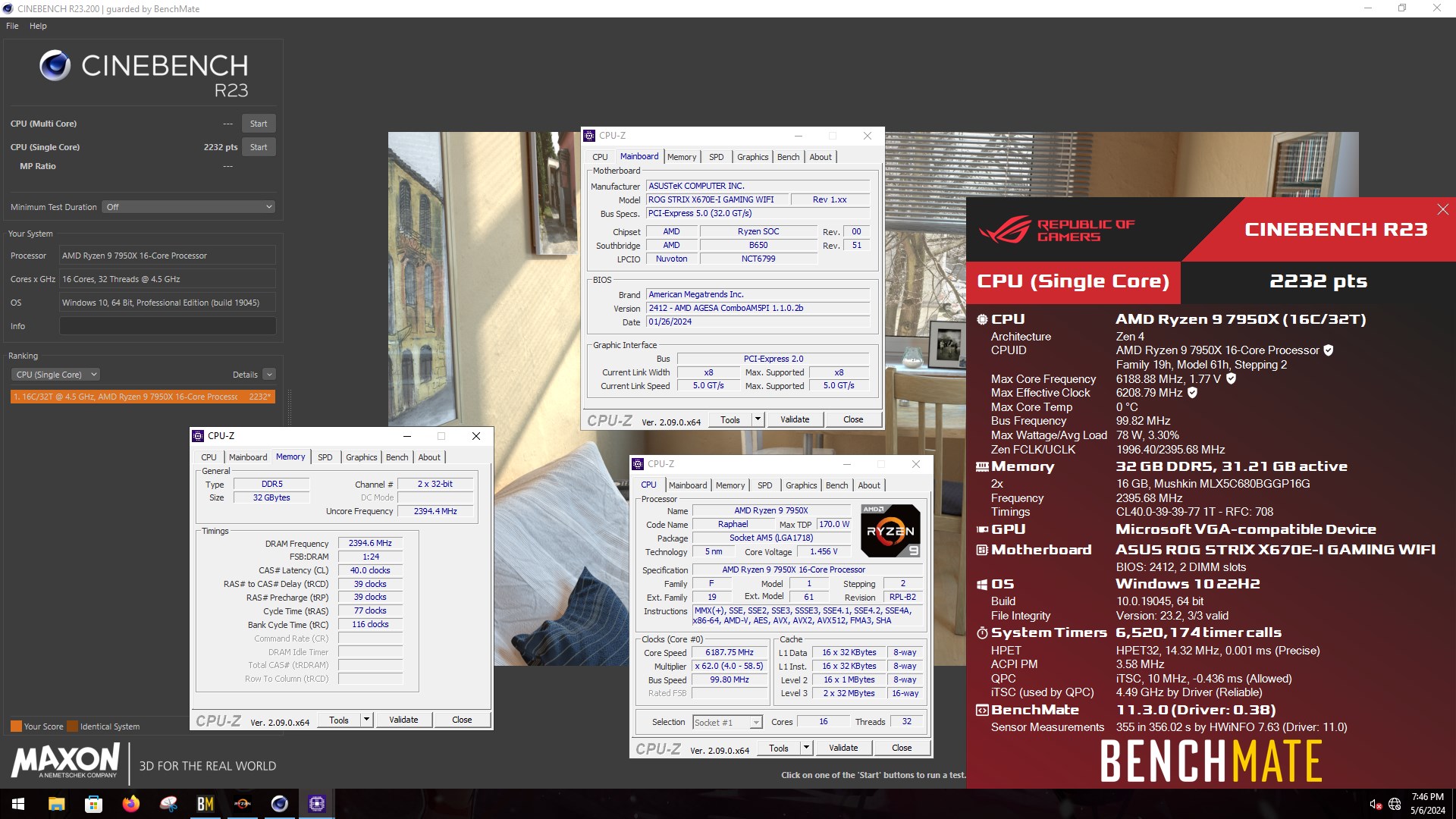Viewport: 1456px width, 819px height.
Task: Switch to CPU-Z via taskbar icon
Action: coord(316,804)
